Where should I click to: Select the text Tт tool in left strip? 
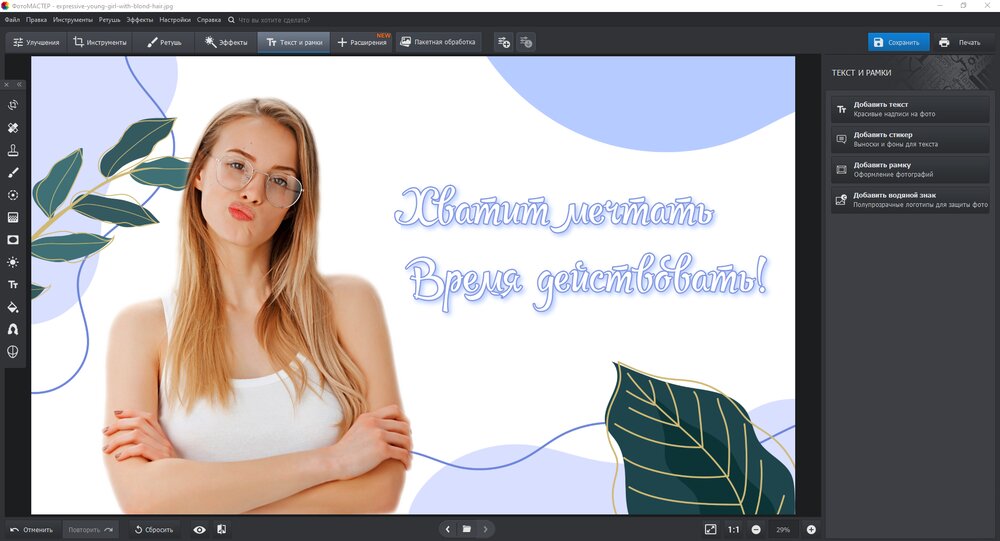(x=13, y=285)
